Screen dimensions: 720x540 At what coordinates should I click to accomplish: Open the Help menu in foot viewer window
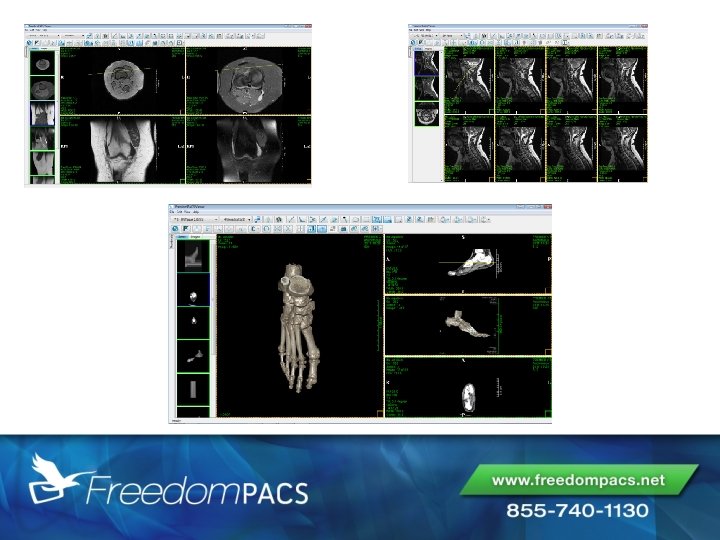tap(196, 212)
